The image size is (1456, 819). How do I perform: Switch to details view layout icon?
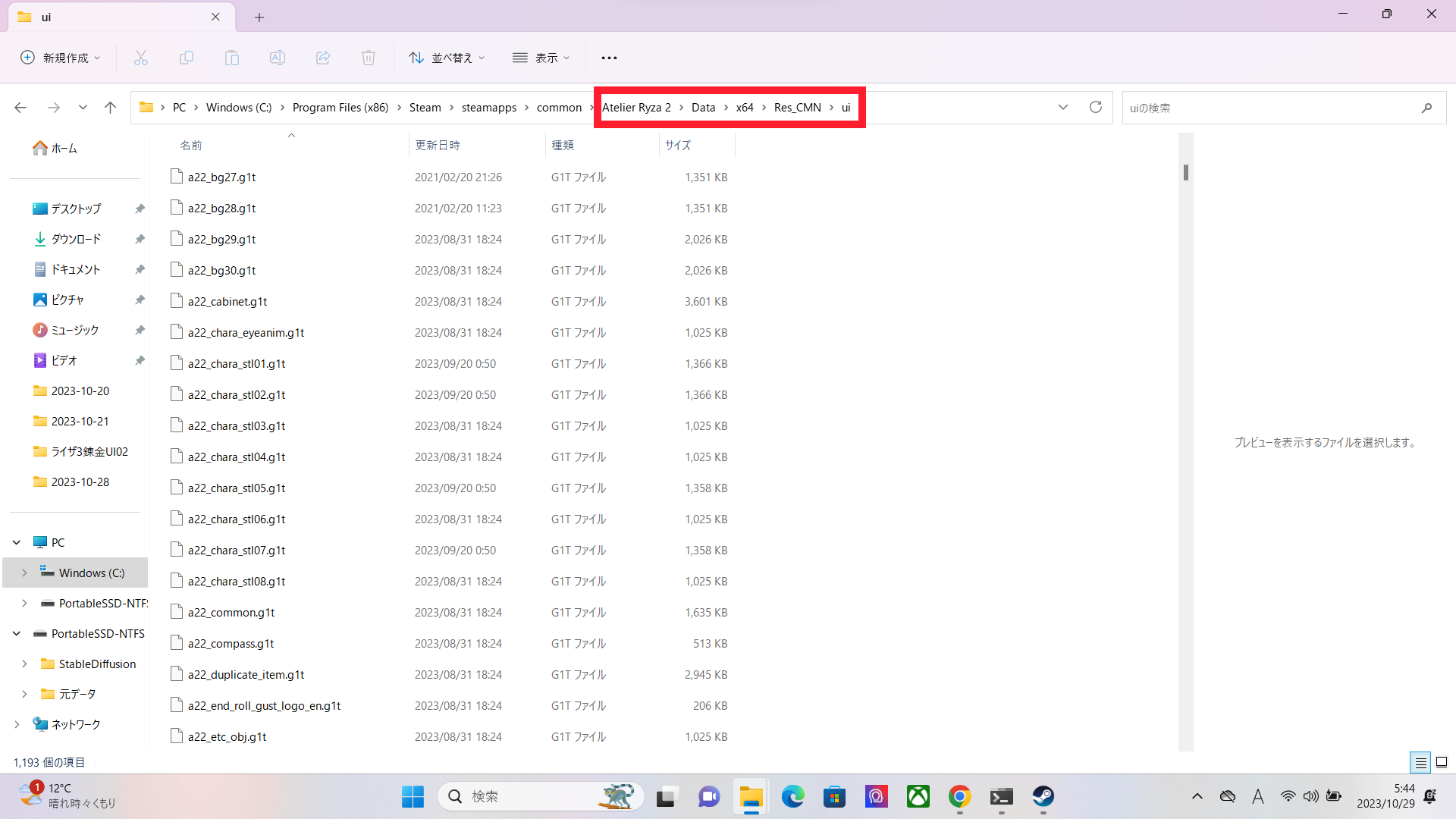[1420, 762]
